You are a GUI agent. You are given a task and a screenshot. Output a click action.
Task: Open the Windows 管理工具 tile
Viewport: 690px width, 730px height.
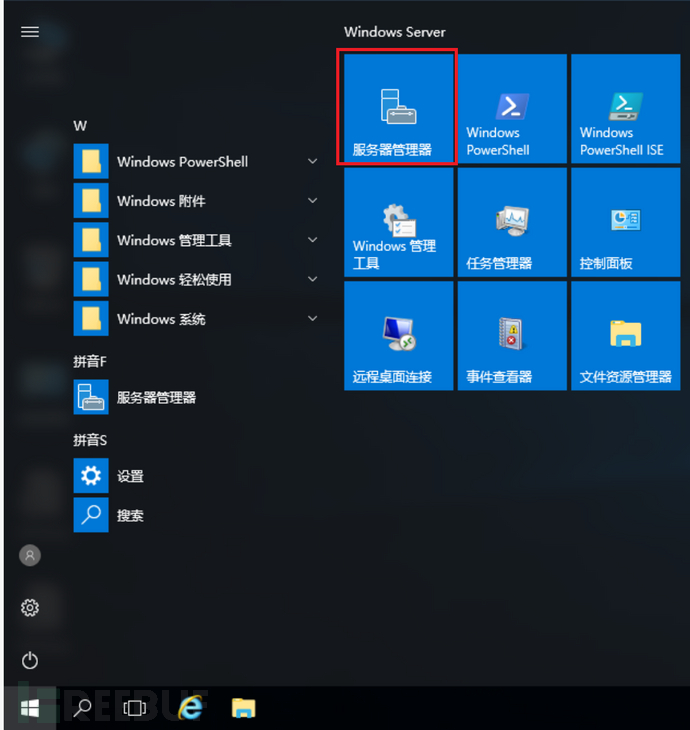[399, 222]
